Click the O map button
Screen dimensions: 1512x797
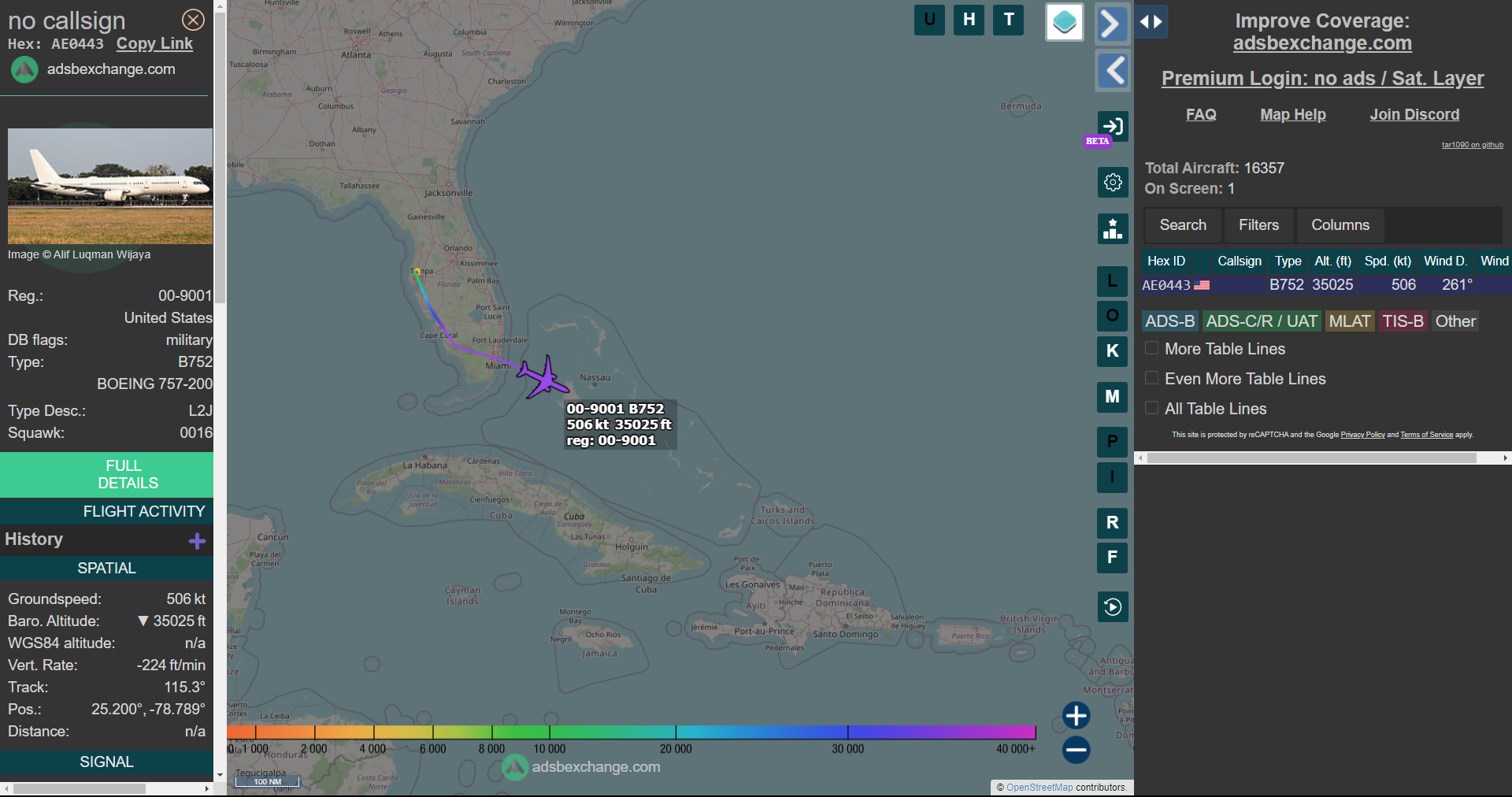click(x=1113, y=316)
